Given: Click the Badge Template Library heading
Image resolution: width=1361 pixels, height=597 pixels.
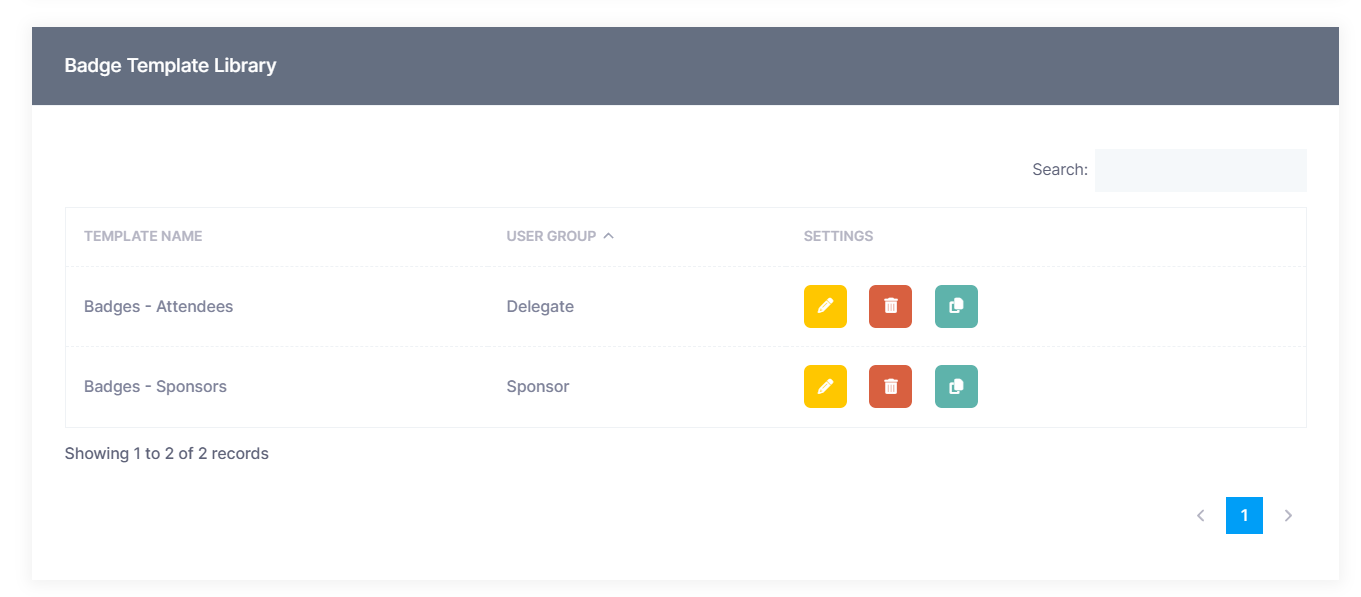Looking at the screenshot, I should [x=170, y=66].
